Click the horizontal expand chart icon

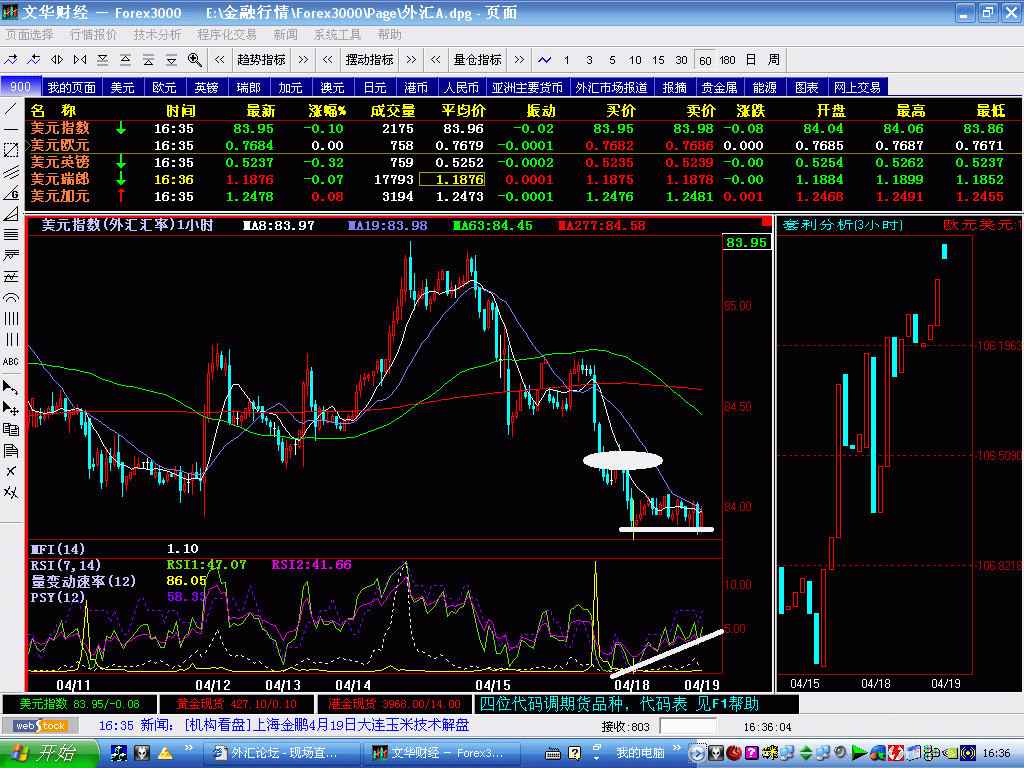57,59
